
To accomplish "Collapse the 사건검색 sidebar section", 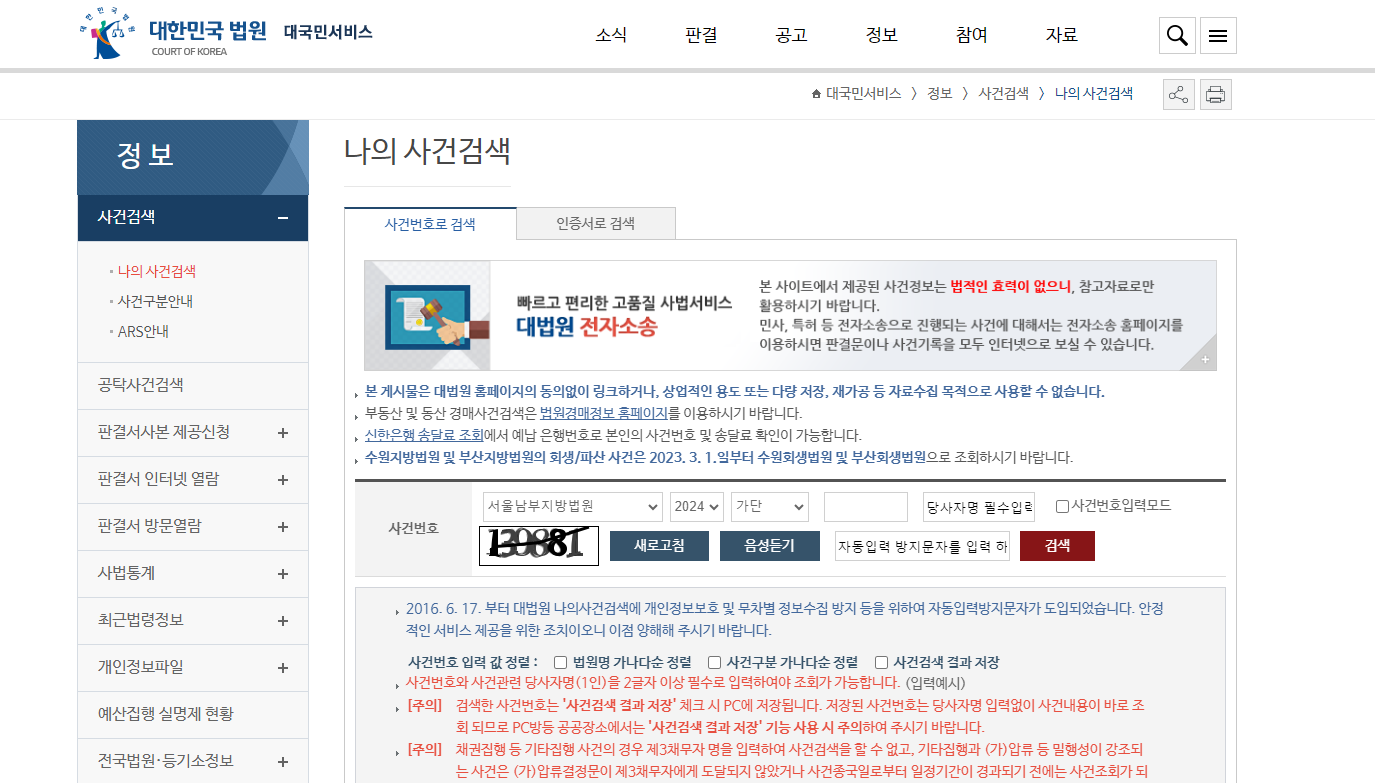I will pos(283,218).
